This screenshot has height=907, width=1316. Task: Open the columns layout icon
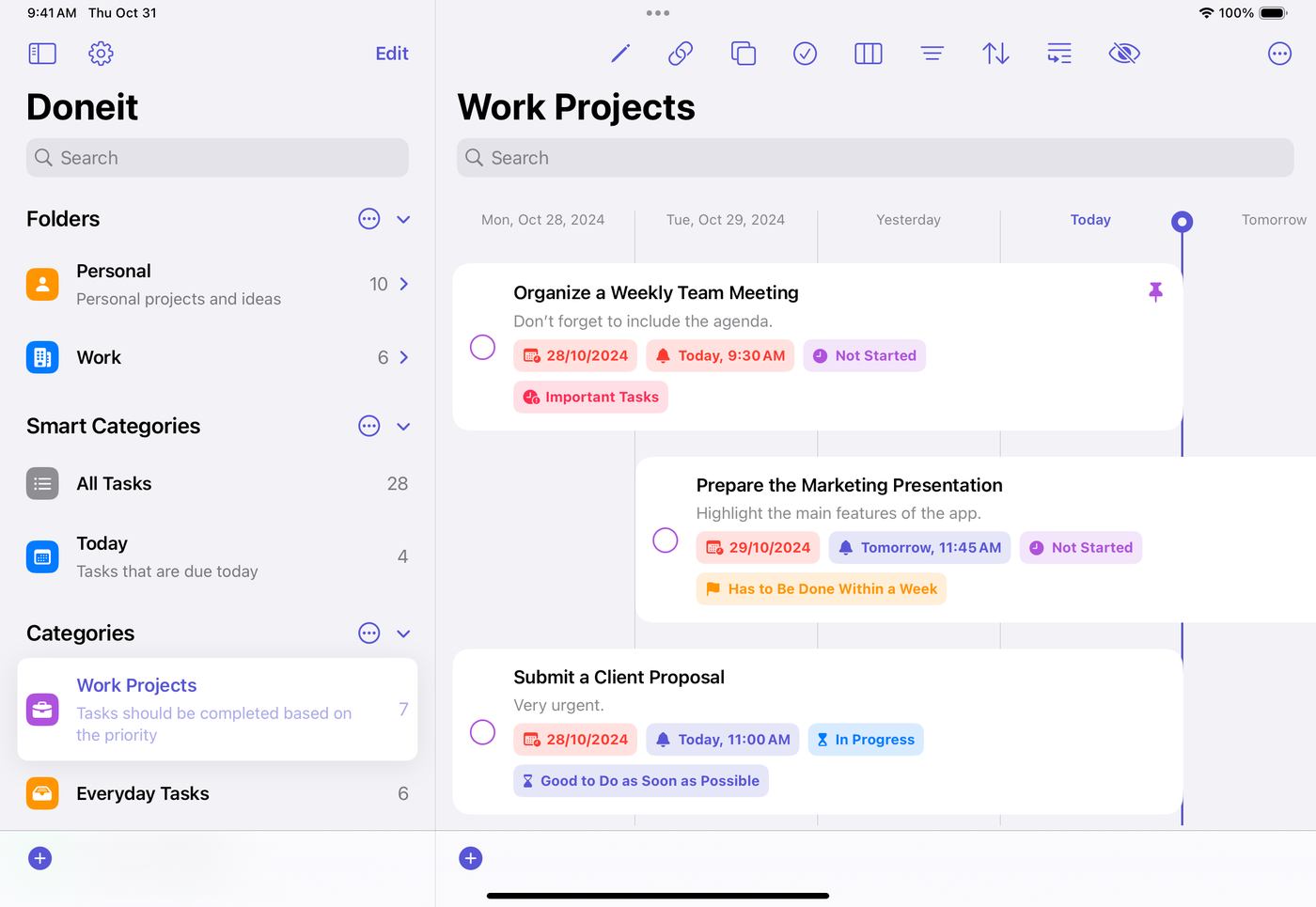pyautogui.click(x=869, y=54)
